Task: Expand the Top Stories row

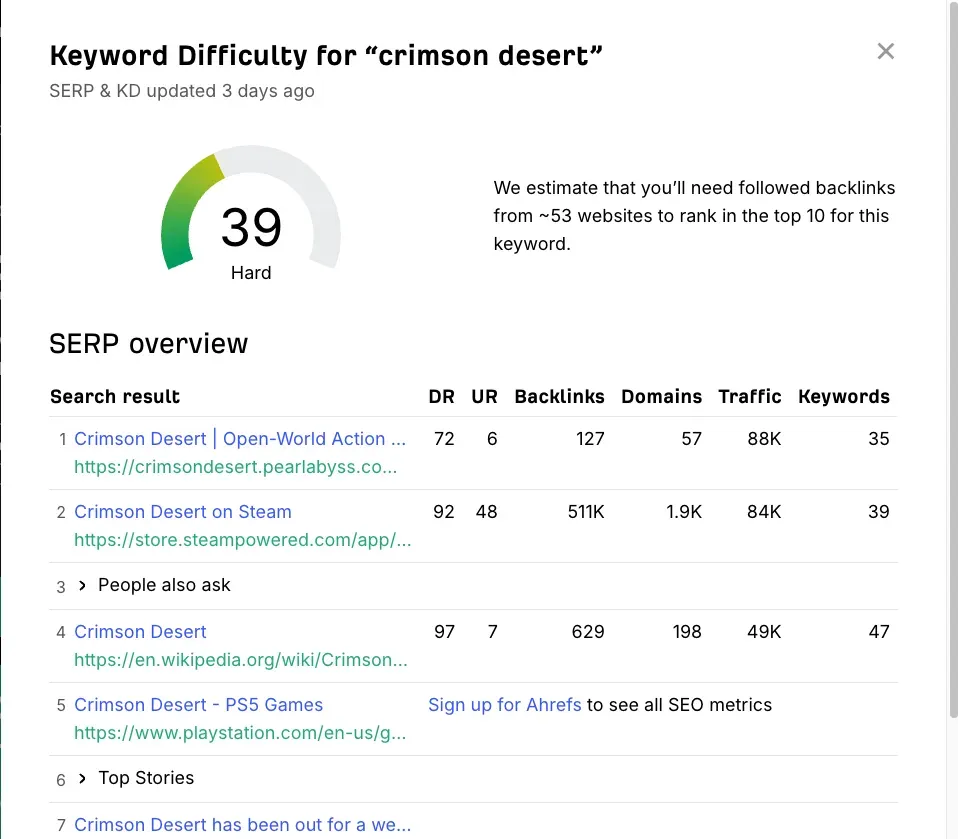Action: 82,779
